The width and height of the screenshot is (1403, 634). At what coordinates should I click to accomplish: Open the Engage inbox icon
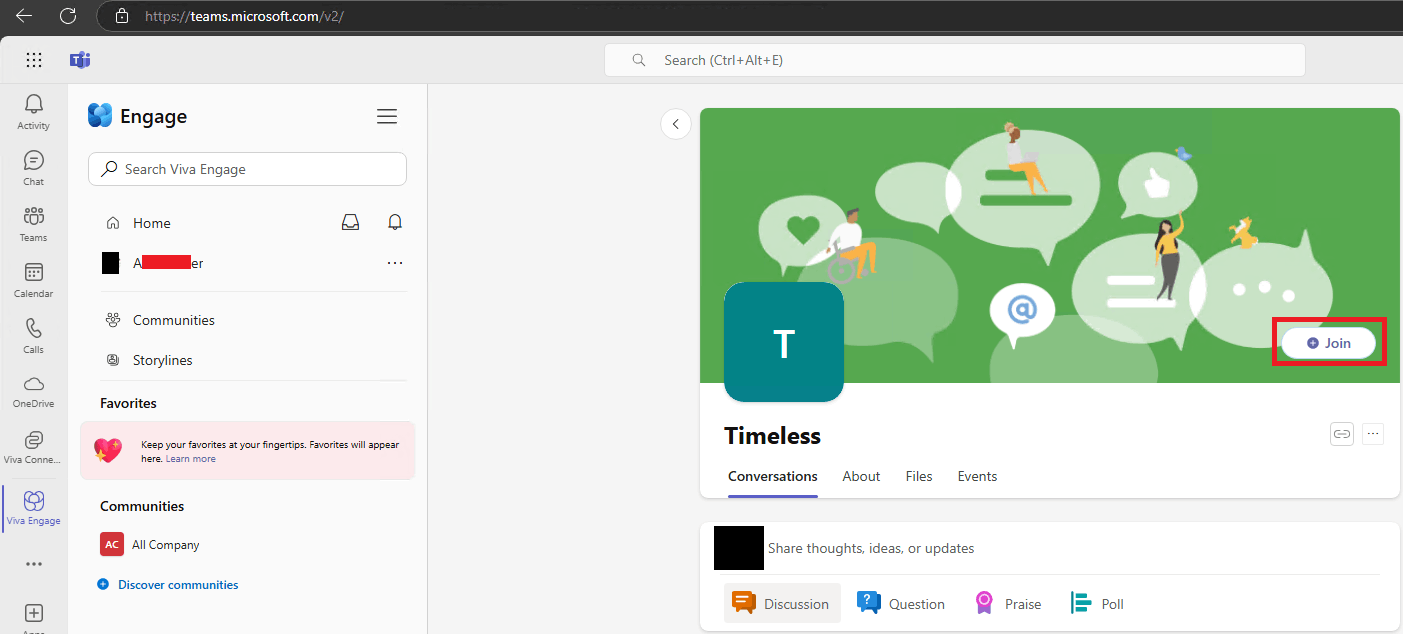[x=350, y=223]
